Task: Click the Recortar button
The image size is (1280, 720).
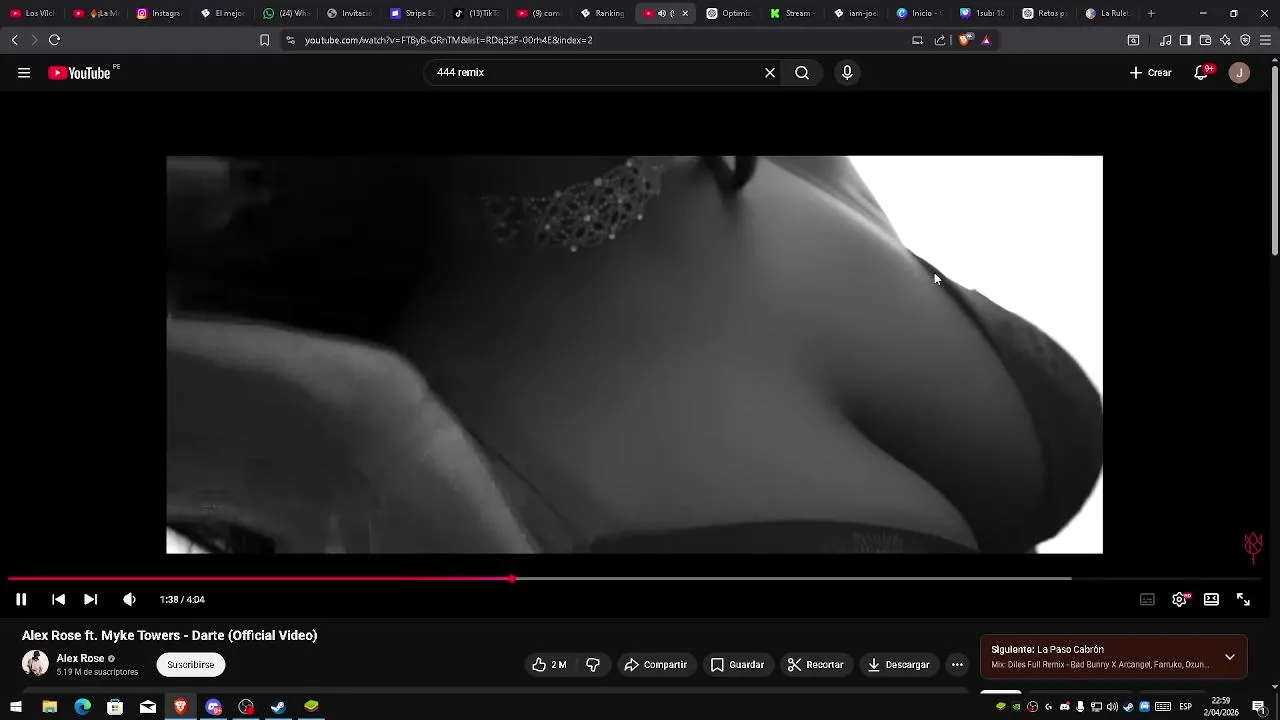Action: pyautogui.click(x=814, y=664)
